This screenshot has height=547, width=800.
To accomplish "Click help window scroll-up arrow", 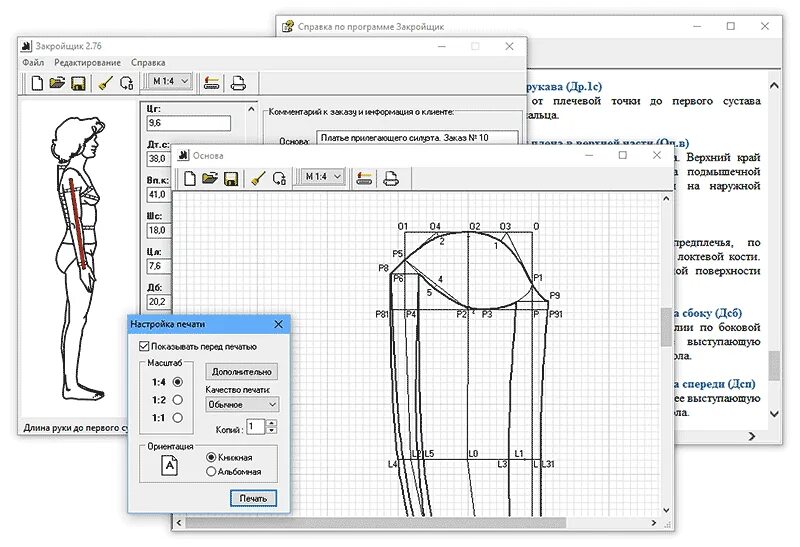I will pos(774,86).
